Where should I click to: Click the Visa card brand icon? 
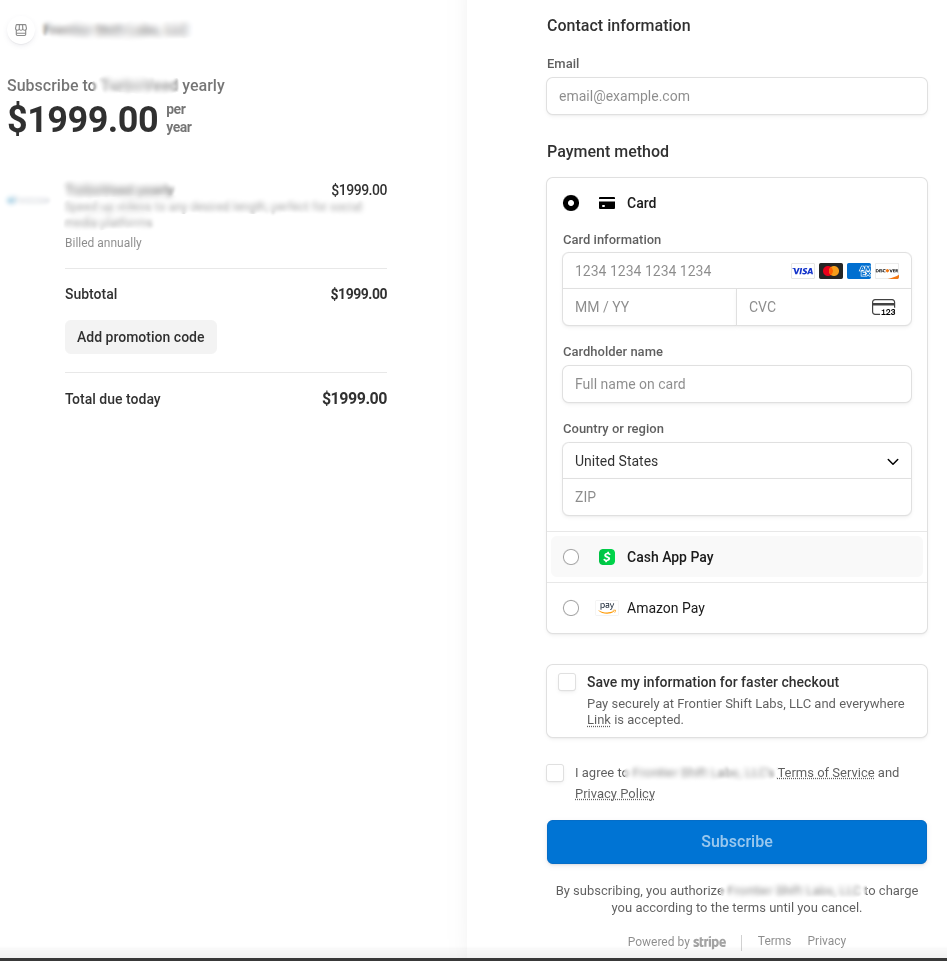coord(802,270)
